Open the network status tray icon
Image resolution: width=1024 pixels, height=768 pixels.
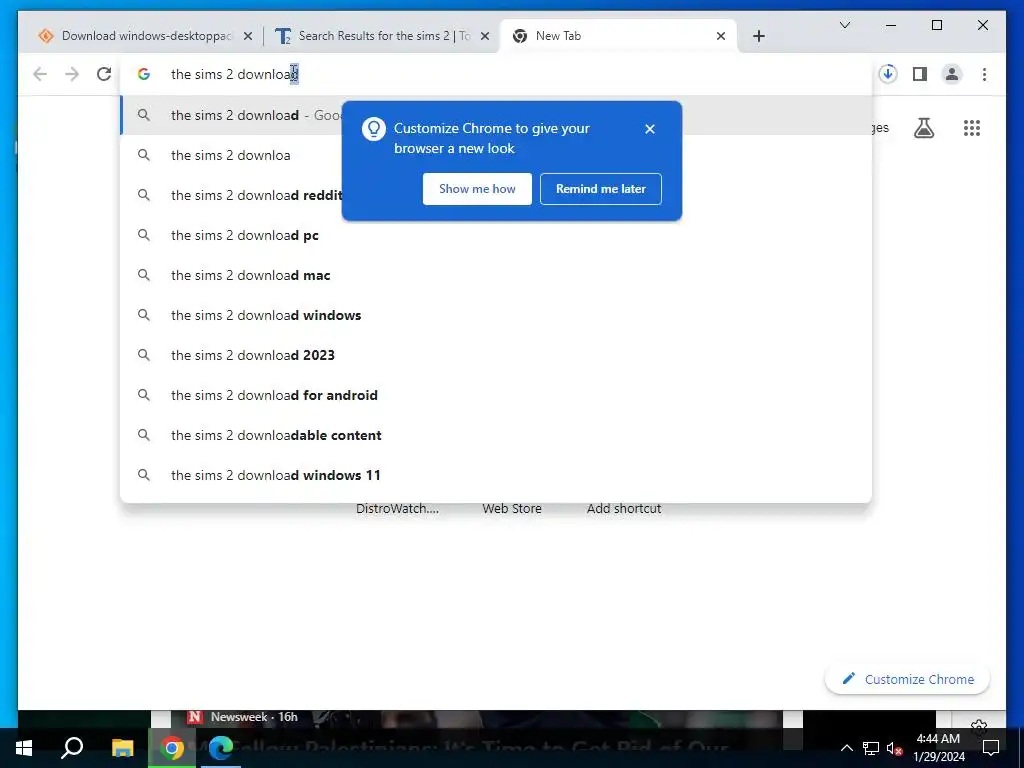(871, 748)
